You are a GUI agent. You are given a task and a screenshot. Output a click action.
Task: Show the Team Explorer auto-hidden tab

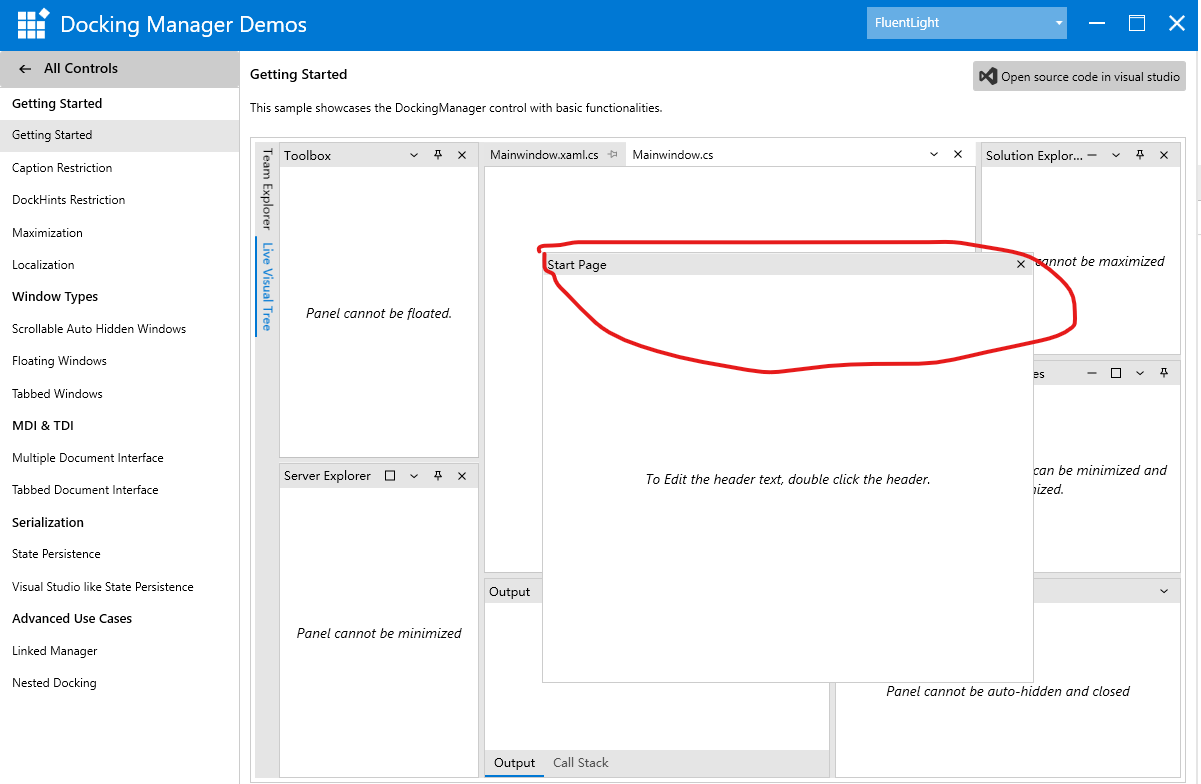(266, 189)
